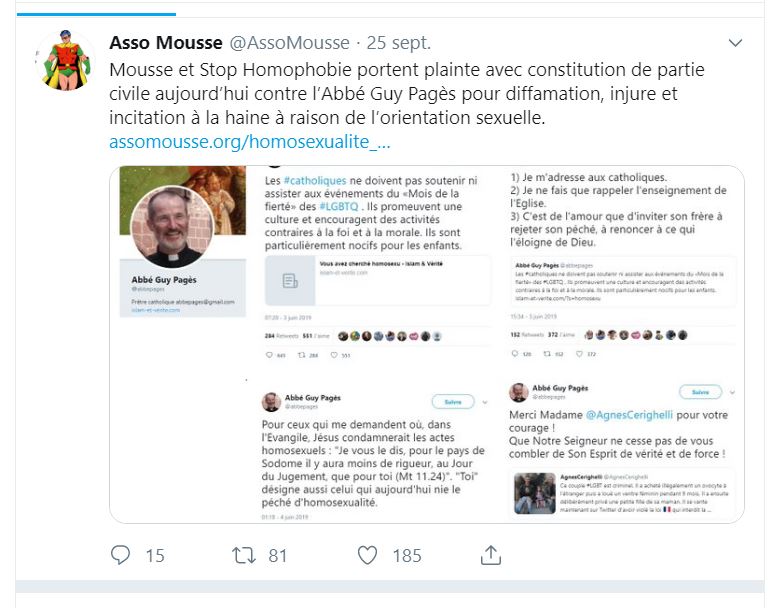Open the embedded screenshot collage image
Viewport: 778px width, 608px height.
pyautogui.click(x=427, y=344)
